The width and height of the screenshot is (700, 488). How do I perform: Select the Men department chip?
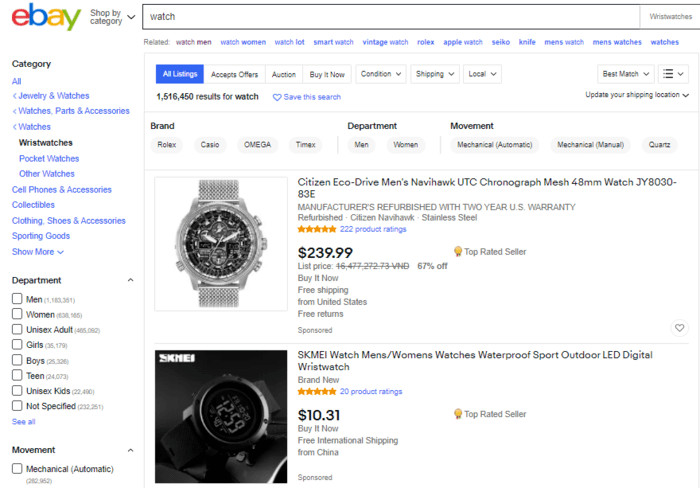[x=362, y=145]
